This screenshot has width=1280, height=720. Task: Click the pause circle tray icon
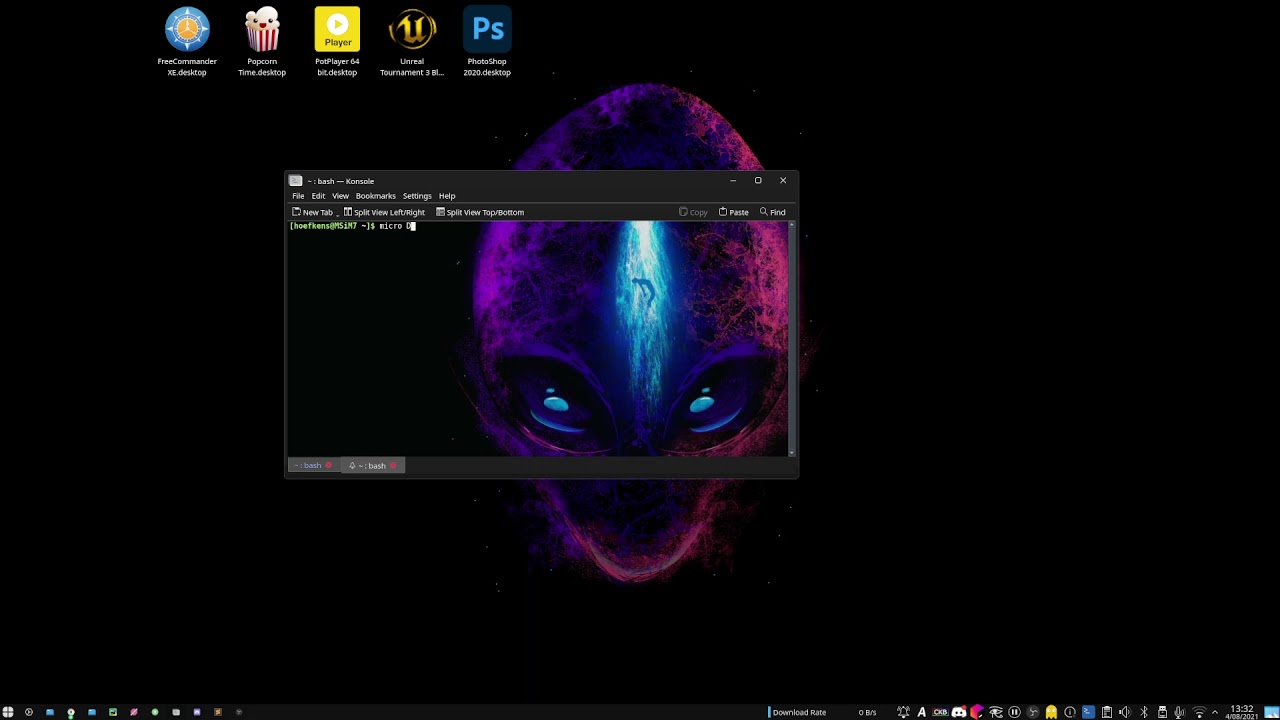pos(1014,712)
